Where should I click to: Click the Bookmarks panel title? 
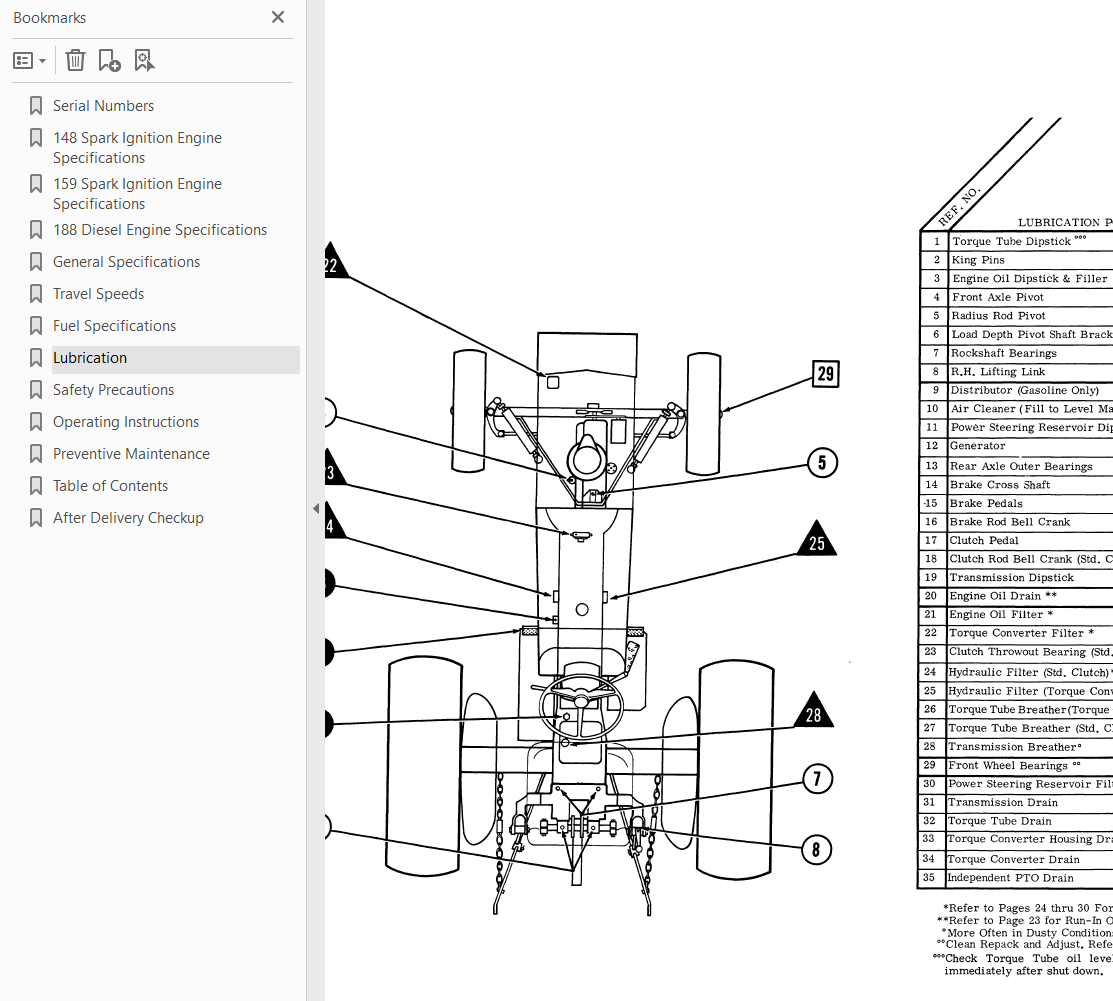click(x=50, y=18)
